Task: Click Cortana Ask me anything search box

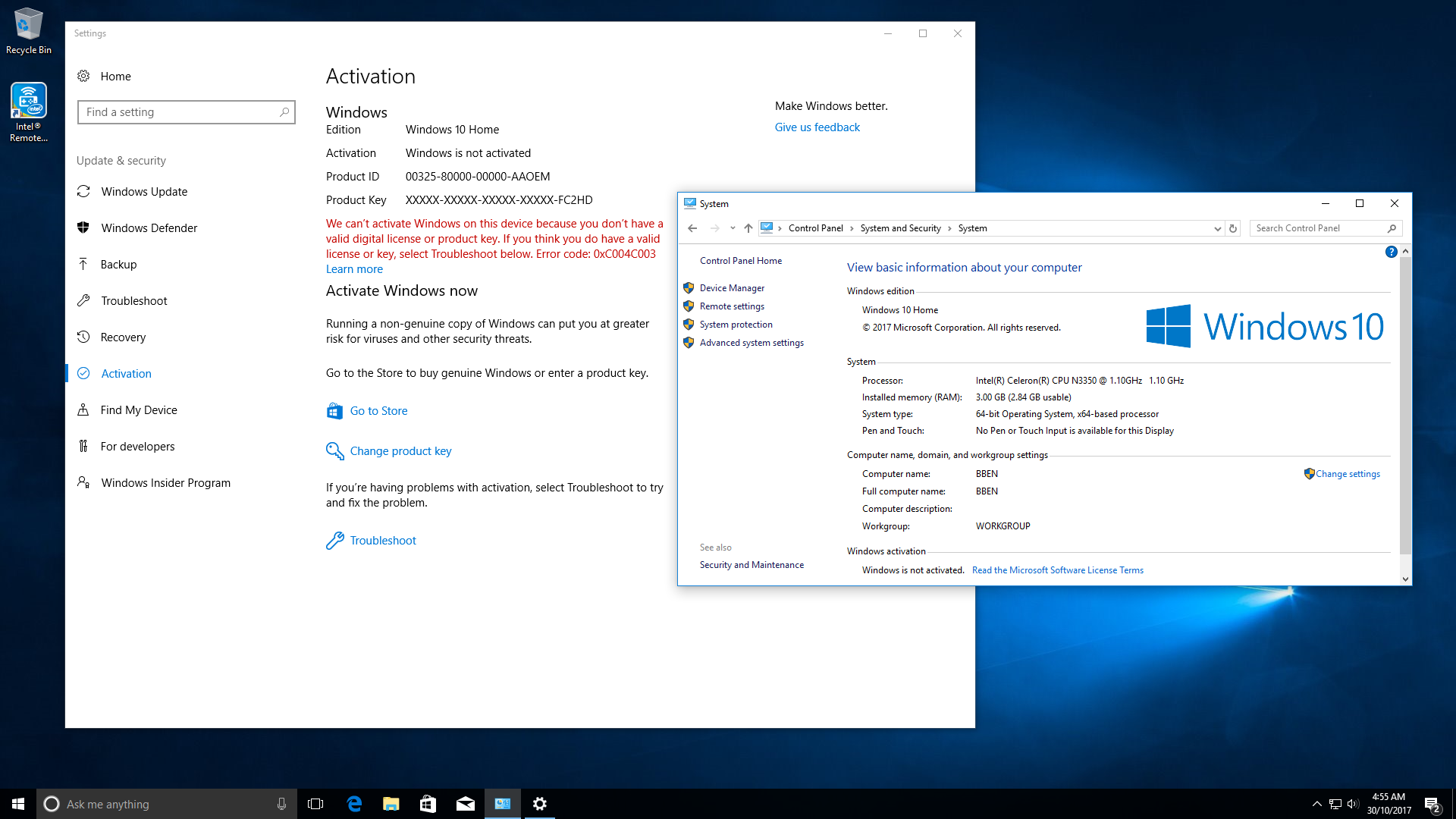Action: click(167, 804)
